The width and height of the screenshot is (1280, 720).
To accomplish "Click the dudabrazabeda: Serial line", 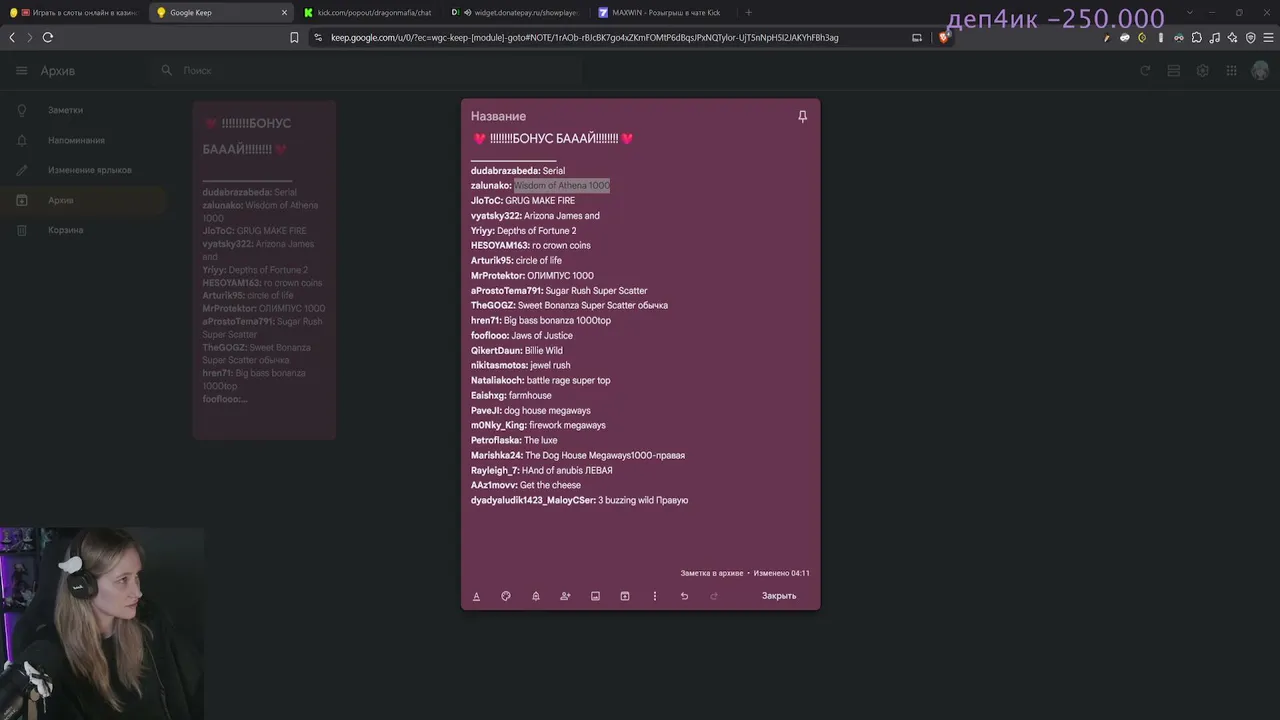I will [x=518, y=171].
